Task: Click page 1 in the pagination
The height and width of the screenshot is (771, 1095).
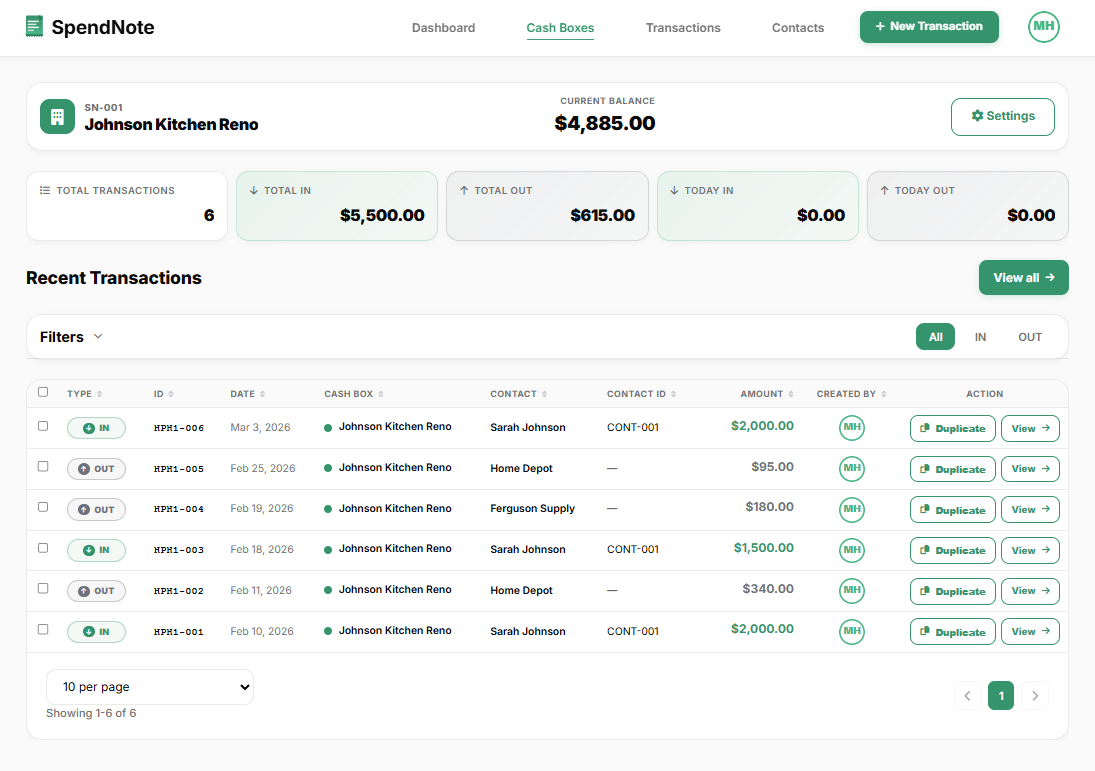Action: [1001, 695]
